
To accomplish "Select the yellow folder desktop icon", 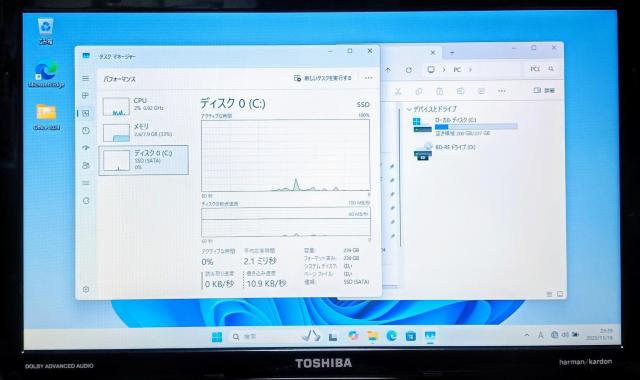I will (x=46, y=117).
